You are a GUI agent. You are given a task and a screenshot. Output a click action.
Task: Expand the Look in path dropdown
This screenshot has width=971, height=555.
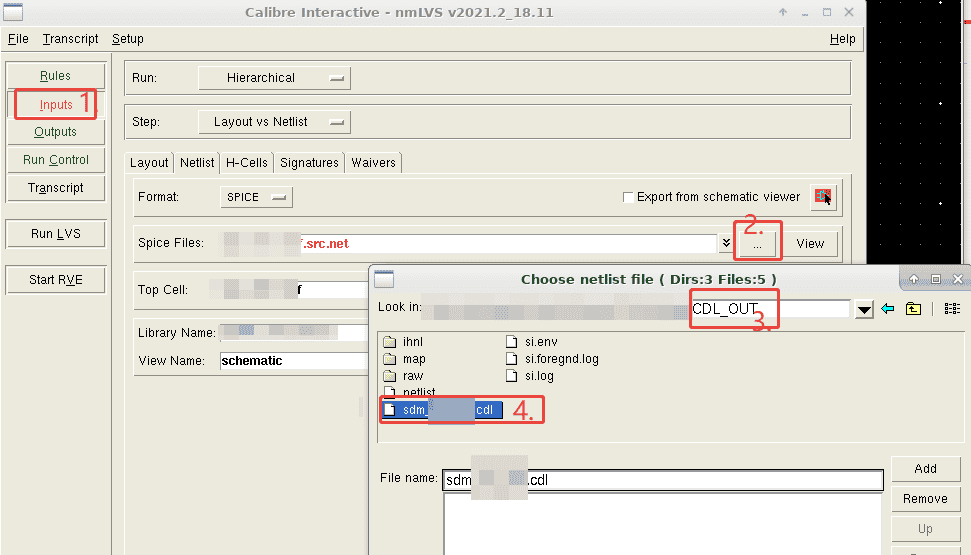864,310
